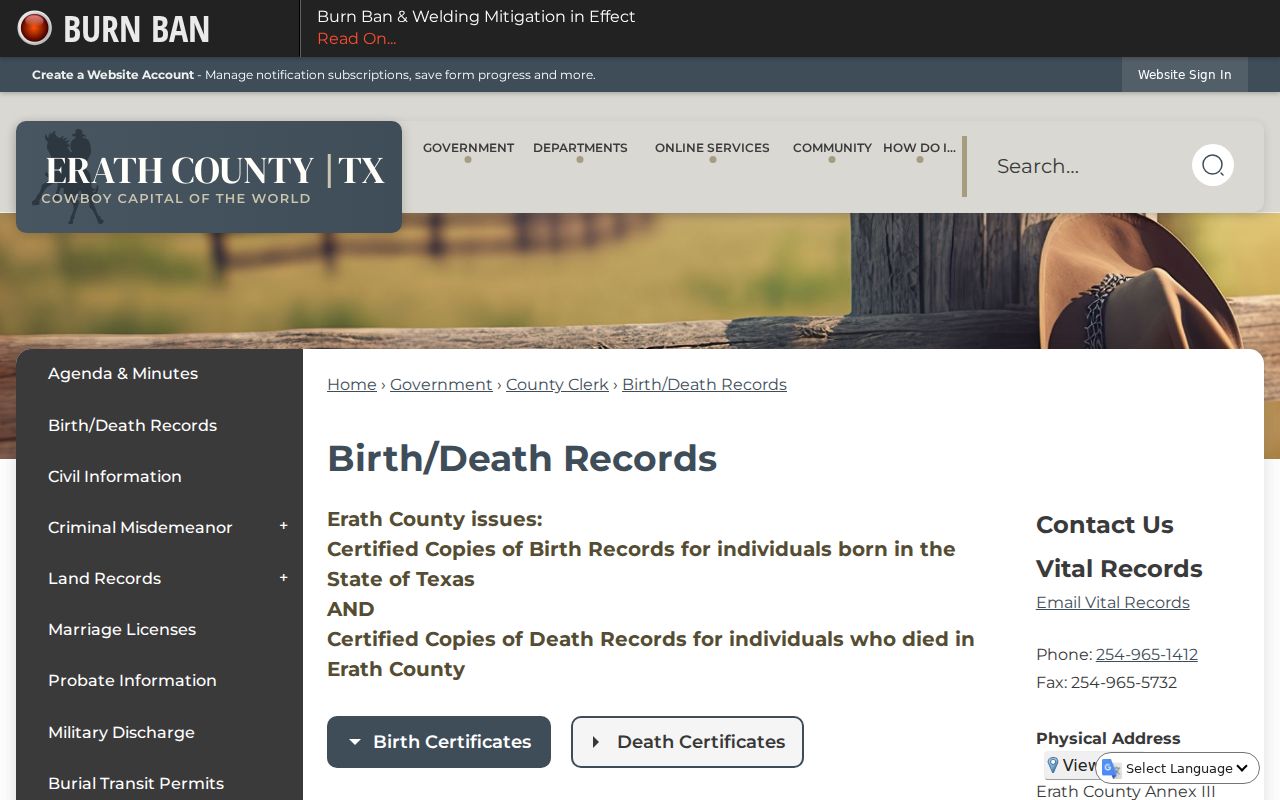Click the Website Sign In button
1280x800 pixels.
[1185, 75]
